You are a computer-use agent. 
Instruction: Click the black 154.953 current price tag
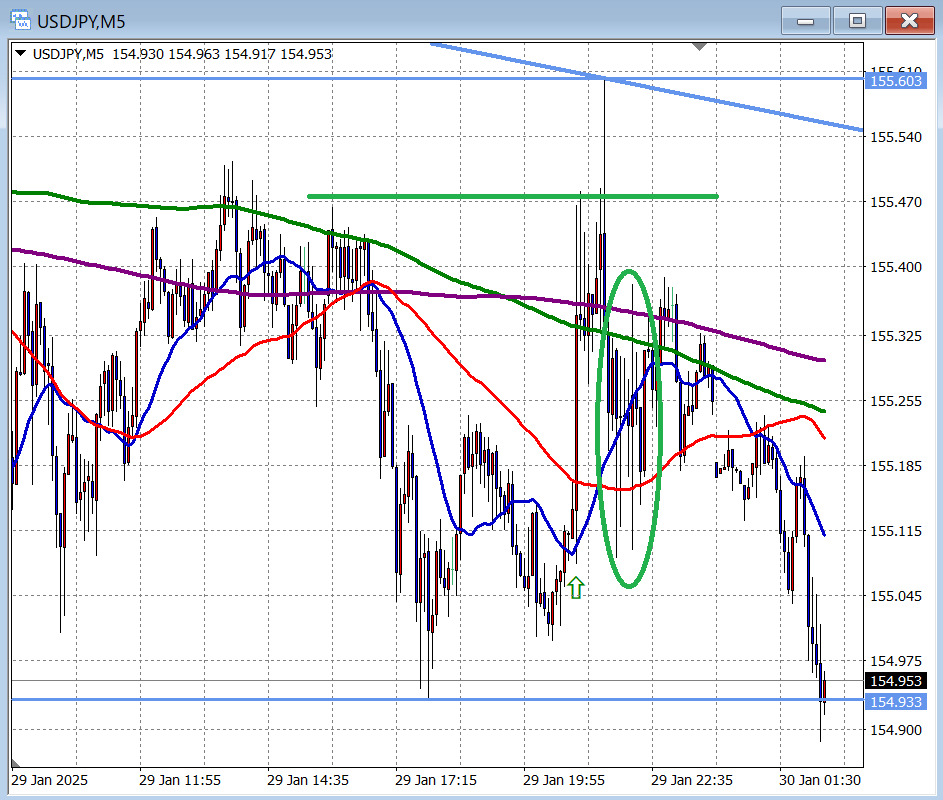point(896,681)
